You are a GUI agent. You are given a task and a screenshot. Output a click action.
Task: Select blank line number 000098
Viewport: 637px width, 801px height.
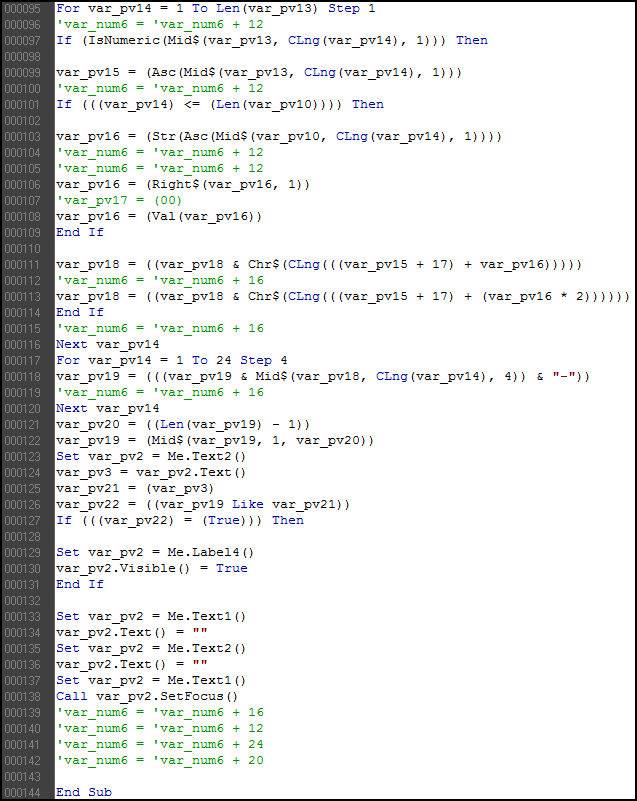22,57
